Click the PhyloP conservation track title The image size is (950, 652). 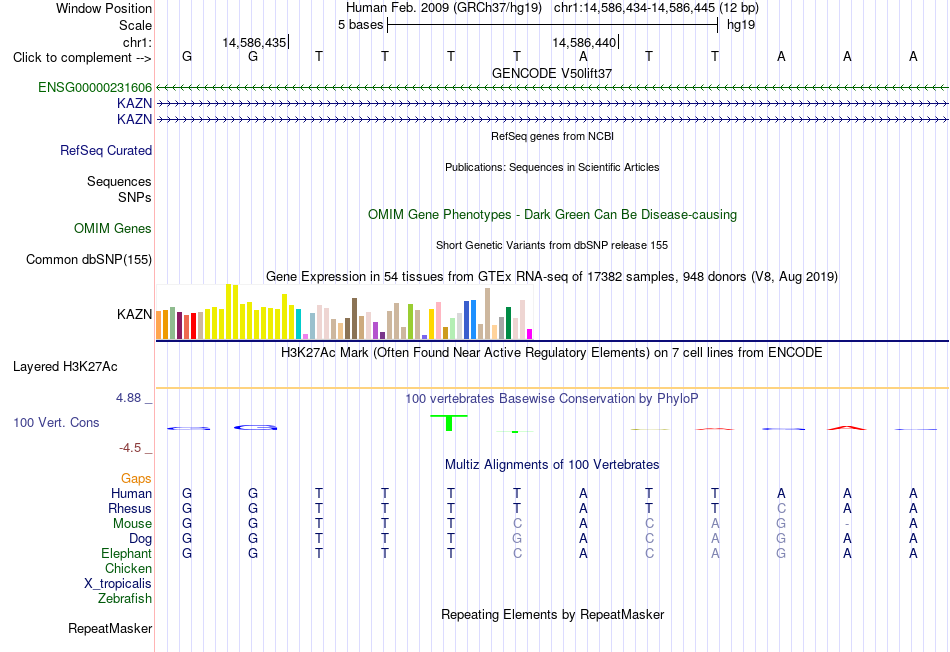tap(552, 399)
